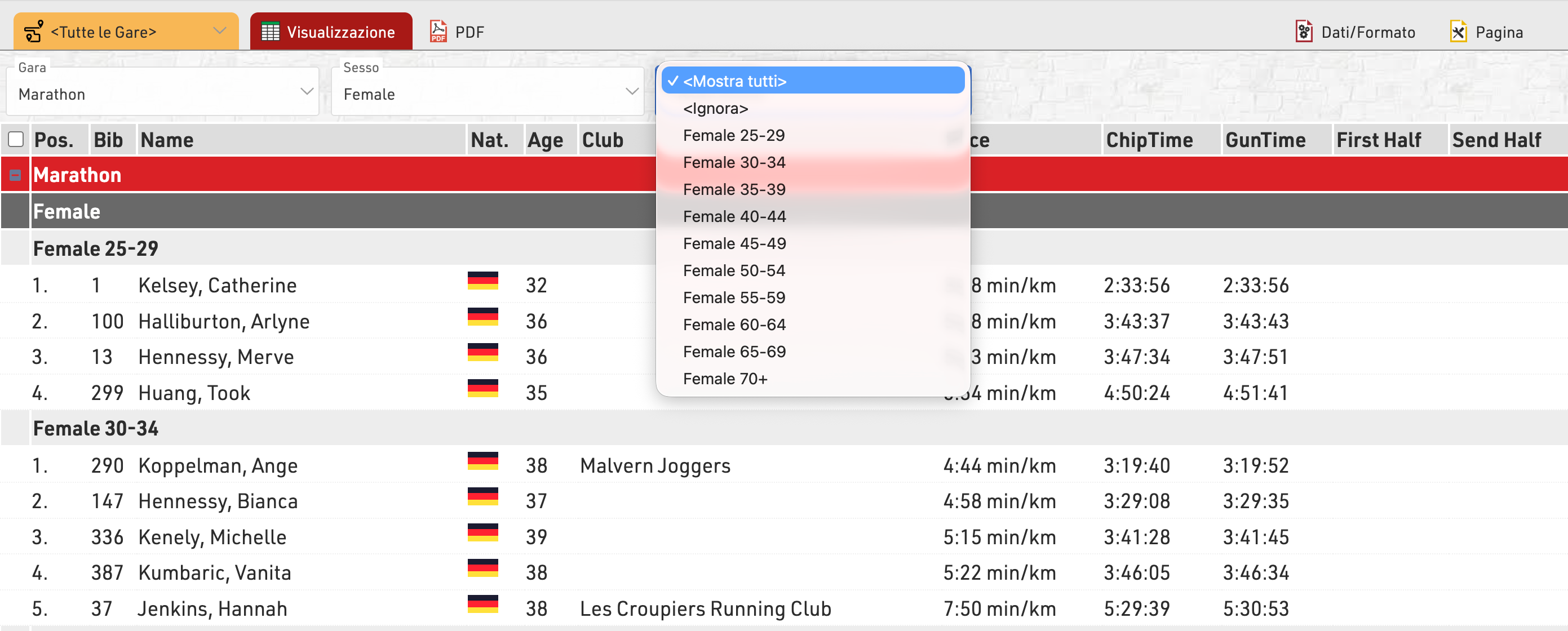Click the Dati/Formato settings icon
The width and height of the screenshot is (1568, 631).
[1303, 32]
